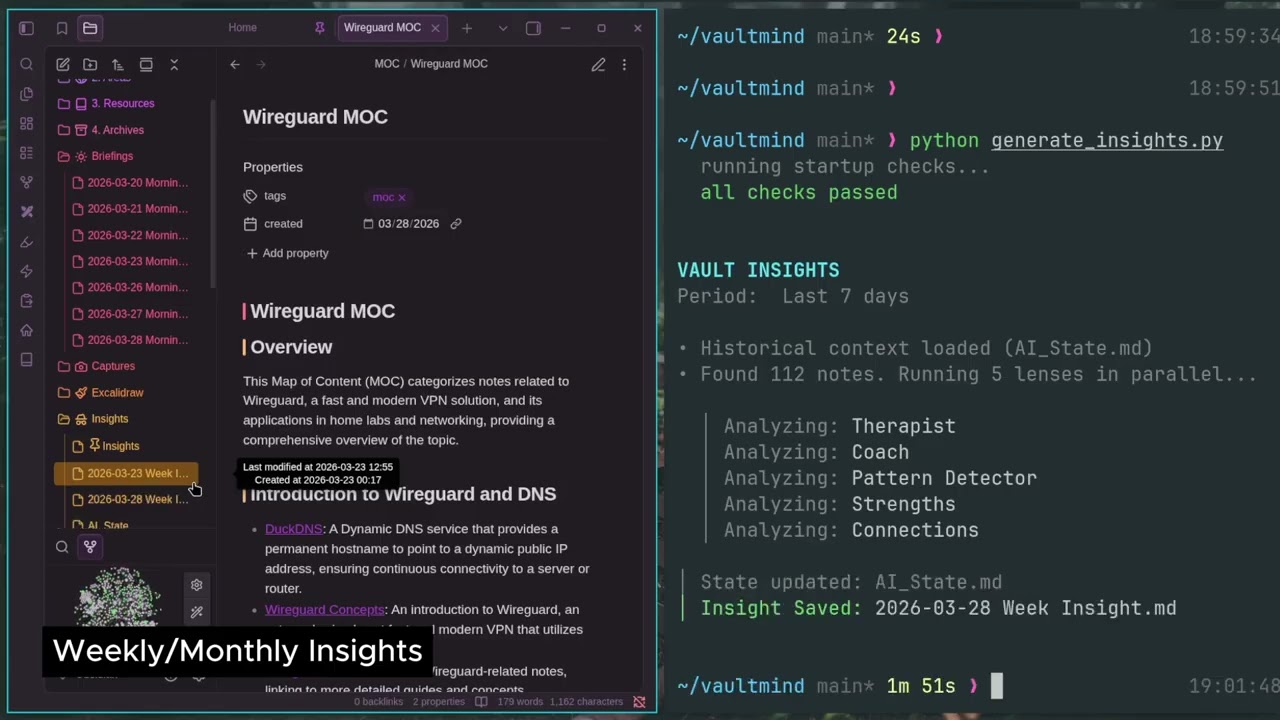
Task: Collapse all folders in explorer
Action: [174, 64]
